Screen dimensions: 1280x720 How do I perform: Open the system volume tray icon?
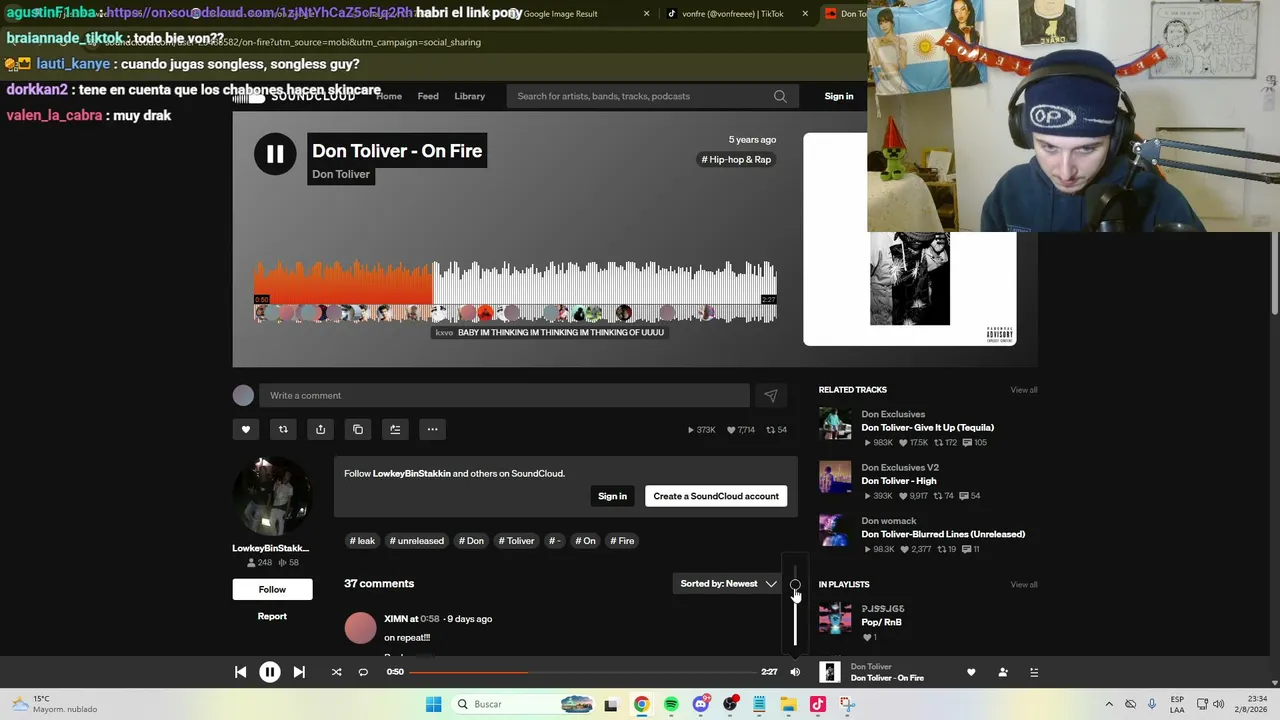[1218, 704]
